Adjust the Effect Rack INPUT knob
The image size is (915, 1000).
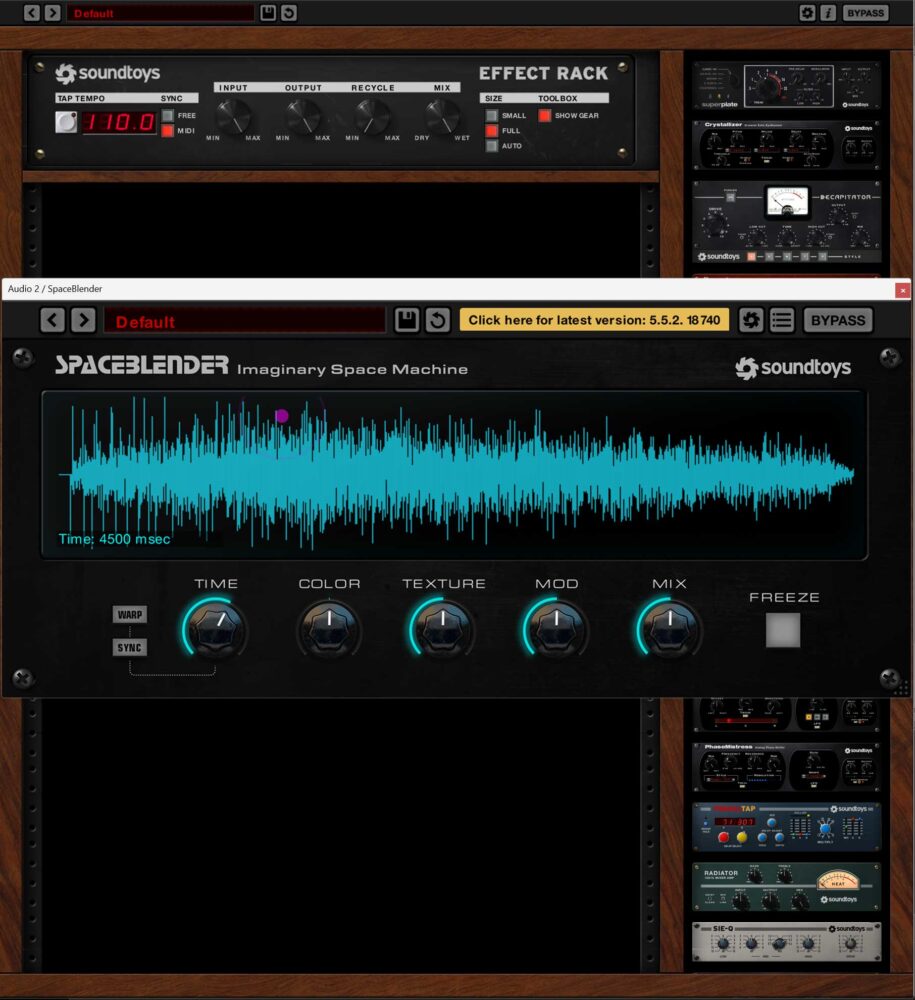[233, 117]
